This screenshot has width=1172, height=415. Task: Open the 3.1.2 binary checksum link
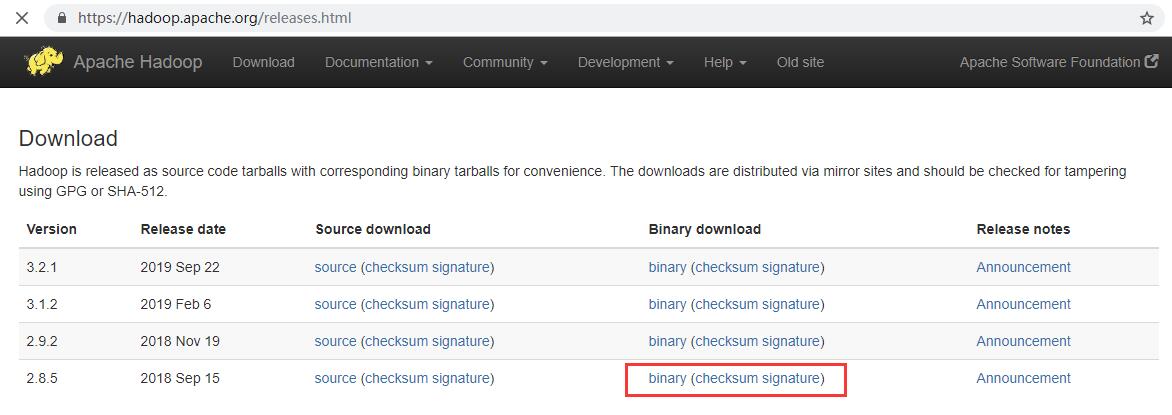click(x=726, y=304)
